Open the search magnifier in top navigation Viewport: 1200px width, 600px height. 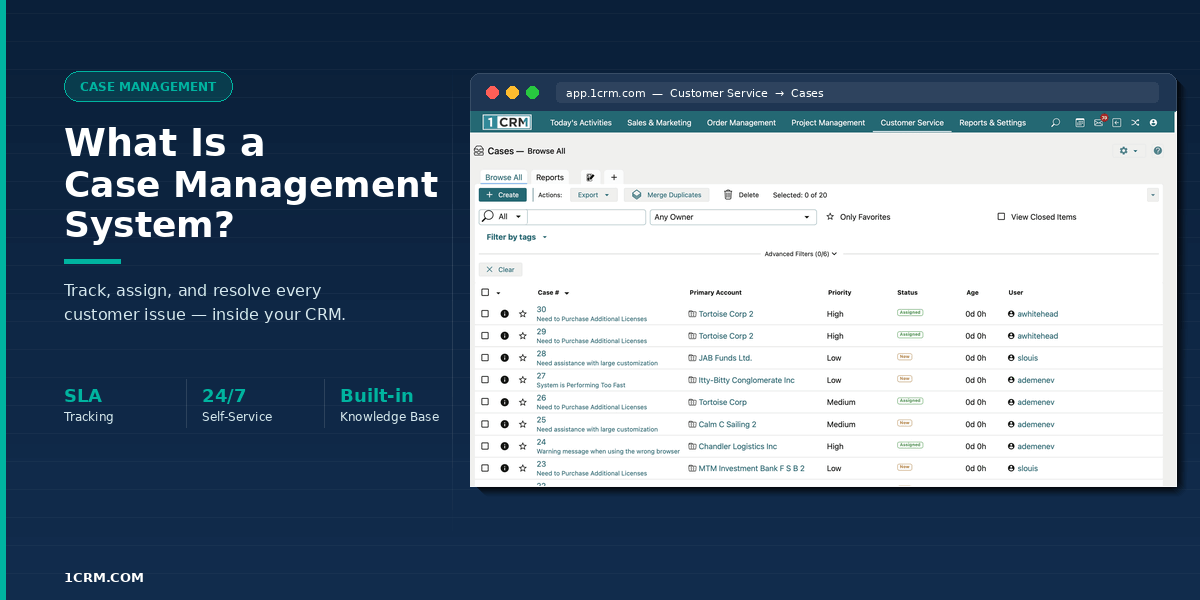pos(1055,123)
